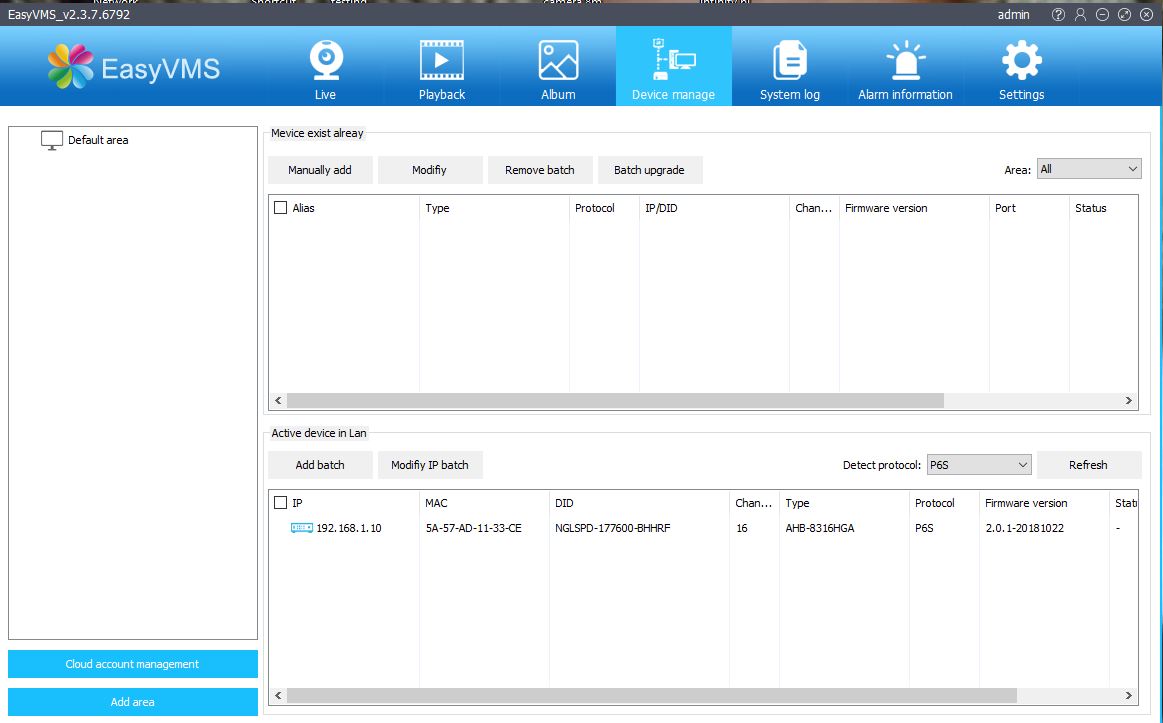Click the LAN device list horizontal scrollbar
This screenshot has width=1163, height=723.
pyautogui.click(x=652, y=695)
